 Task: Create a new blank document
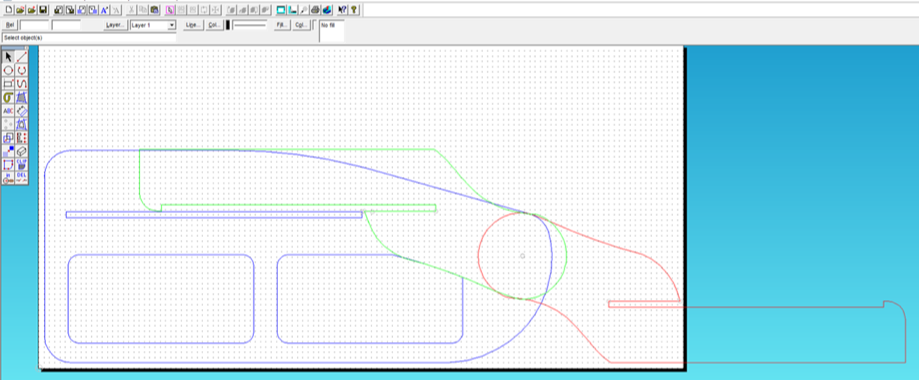[8, 9]
